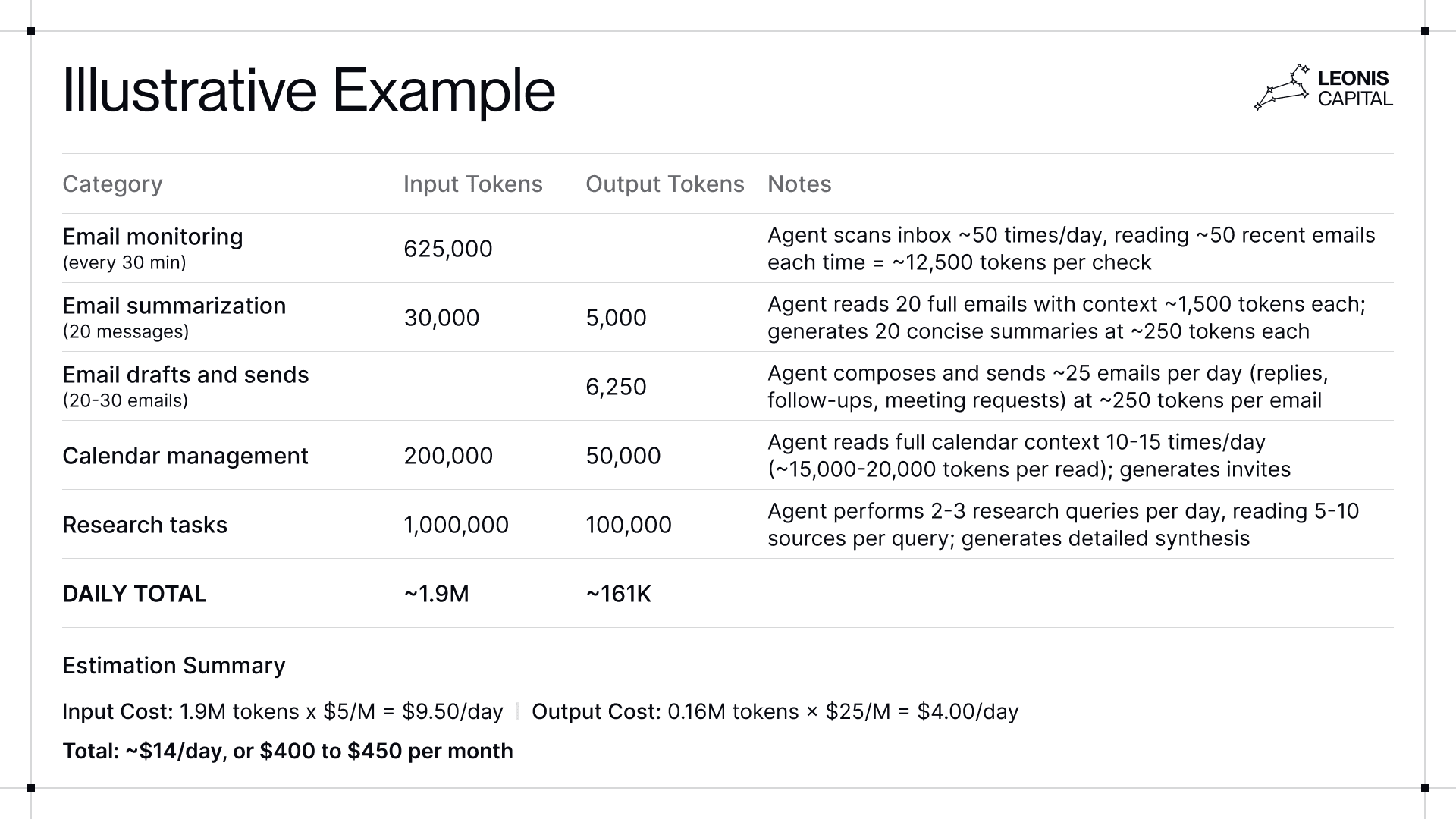Screen dimensions: 1456x819
Task: Click the Total ~$14/day summary line
Action: 287,751
